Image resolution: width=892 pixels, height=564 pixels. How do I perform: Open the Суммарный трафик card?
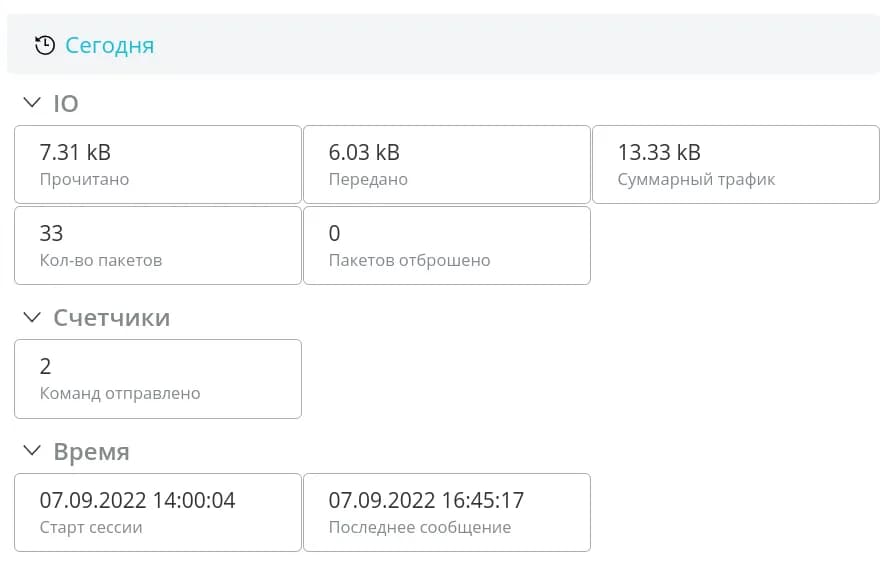click(x=735, y=165)
